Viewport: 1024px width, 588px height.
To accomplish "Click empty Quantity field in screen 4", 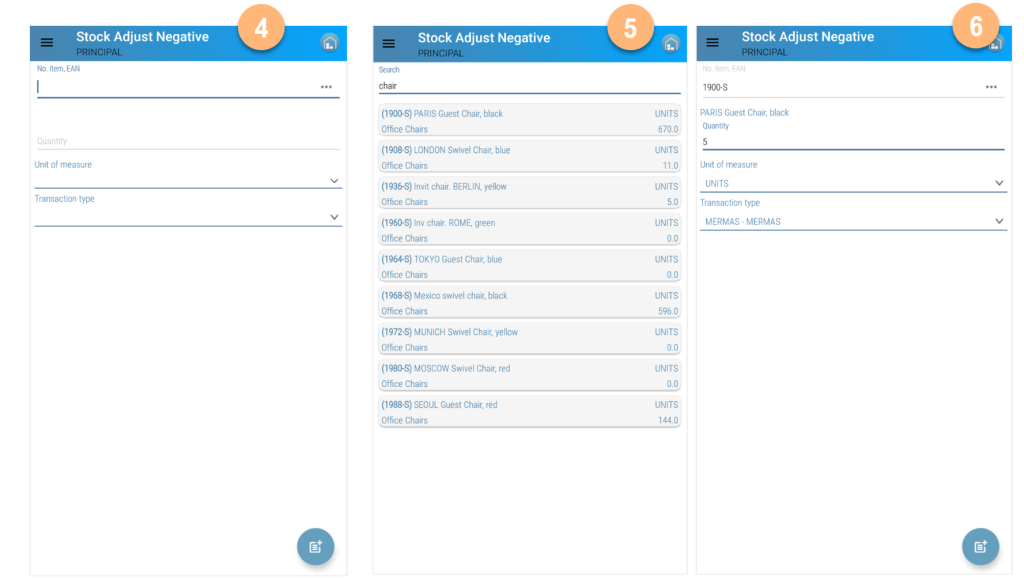I will coord(188,141).
